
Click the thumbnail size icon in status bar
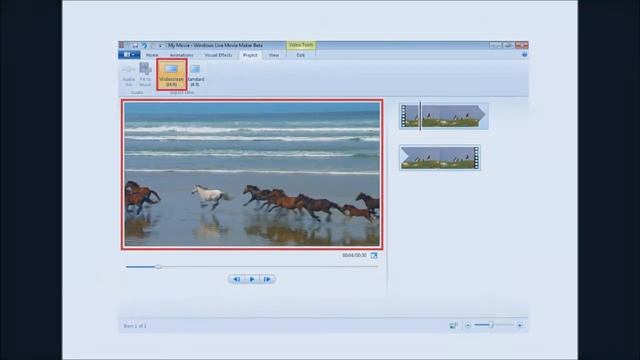click(x=453, y=325)
